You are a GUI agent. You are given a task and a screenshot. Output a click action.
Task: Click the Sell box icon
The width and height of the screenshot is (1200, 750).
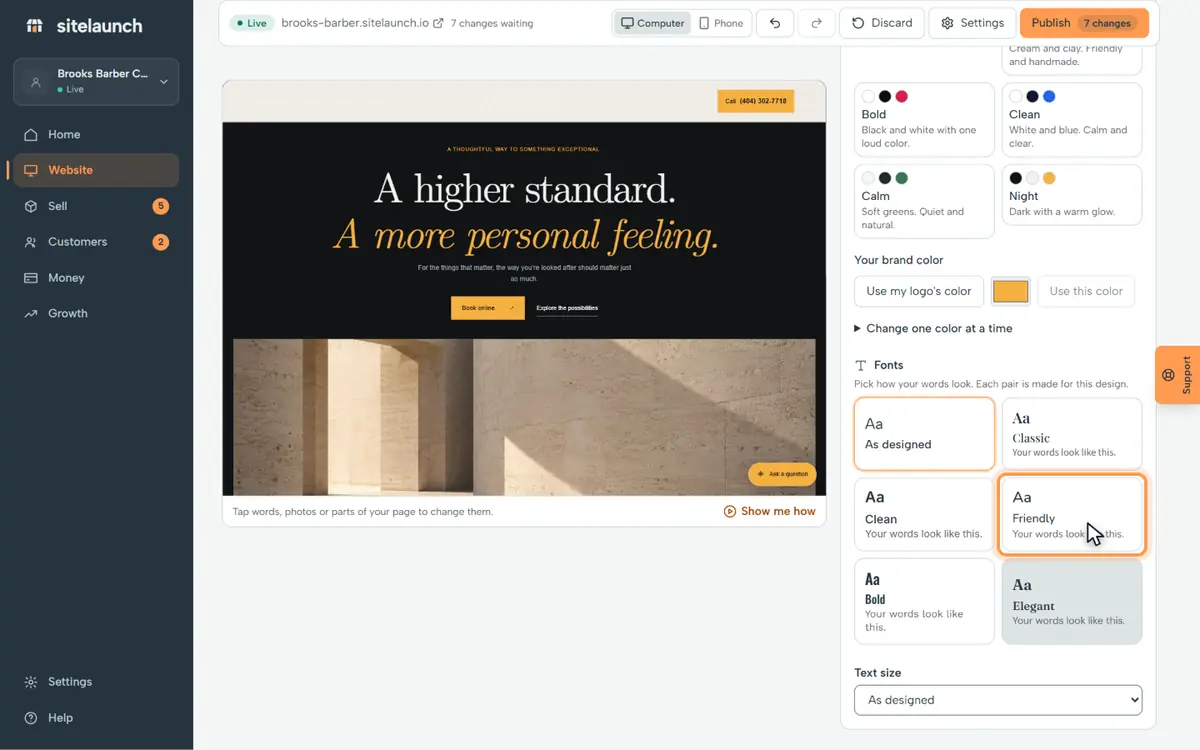tap(31, 206)
